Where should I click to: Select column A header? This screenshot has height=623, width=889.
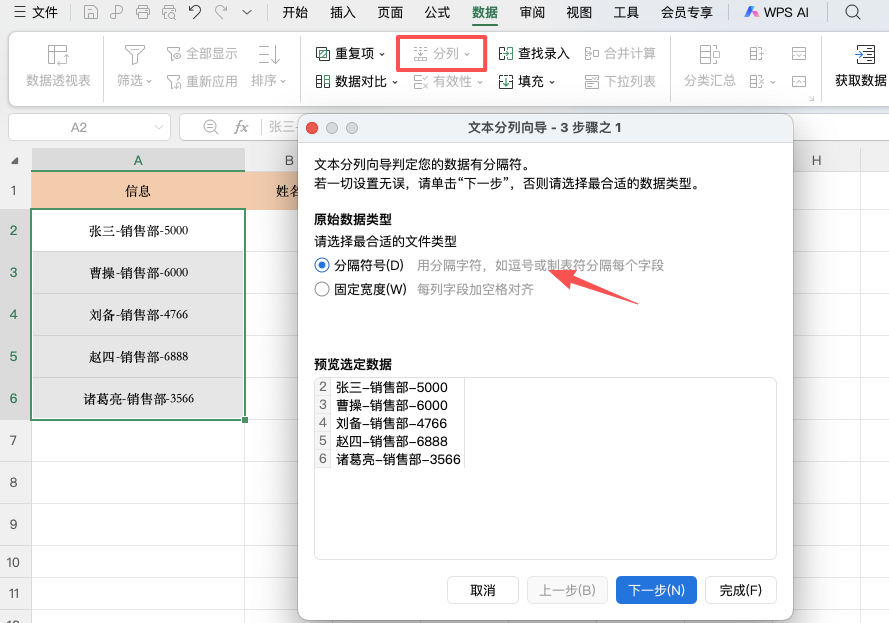point(138,160)
